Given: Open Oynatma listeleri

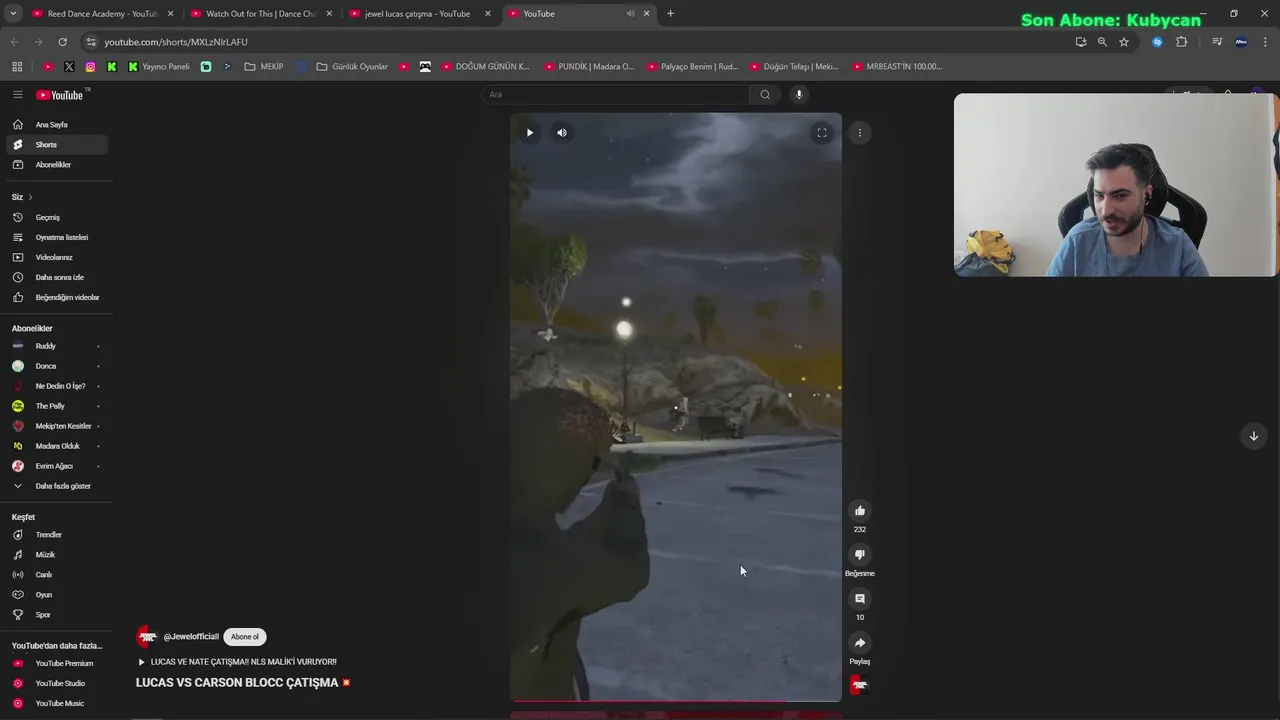Looking at the screenshot, I should [57, 238].
